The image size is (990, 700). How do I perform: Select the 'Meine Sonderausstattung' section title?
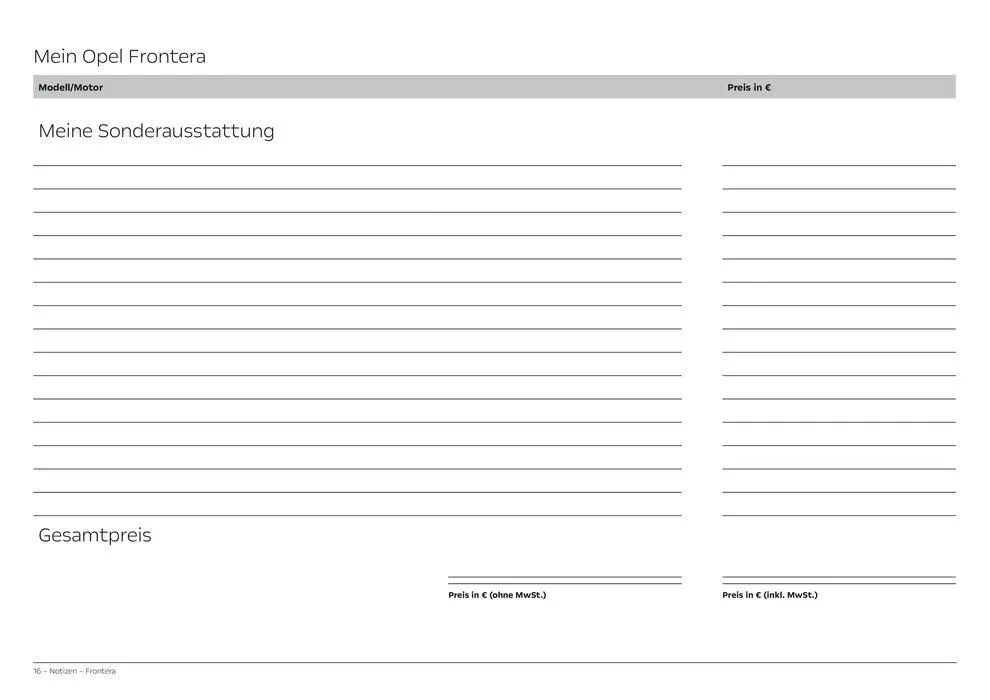pos(156,131)
